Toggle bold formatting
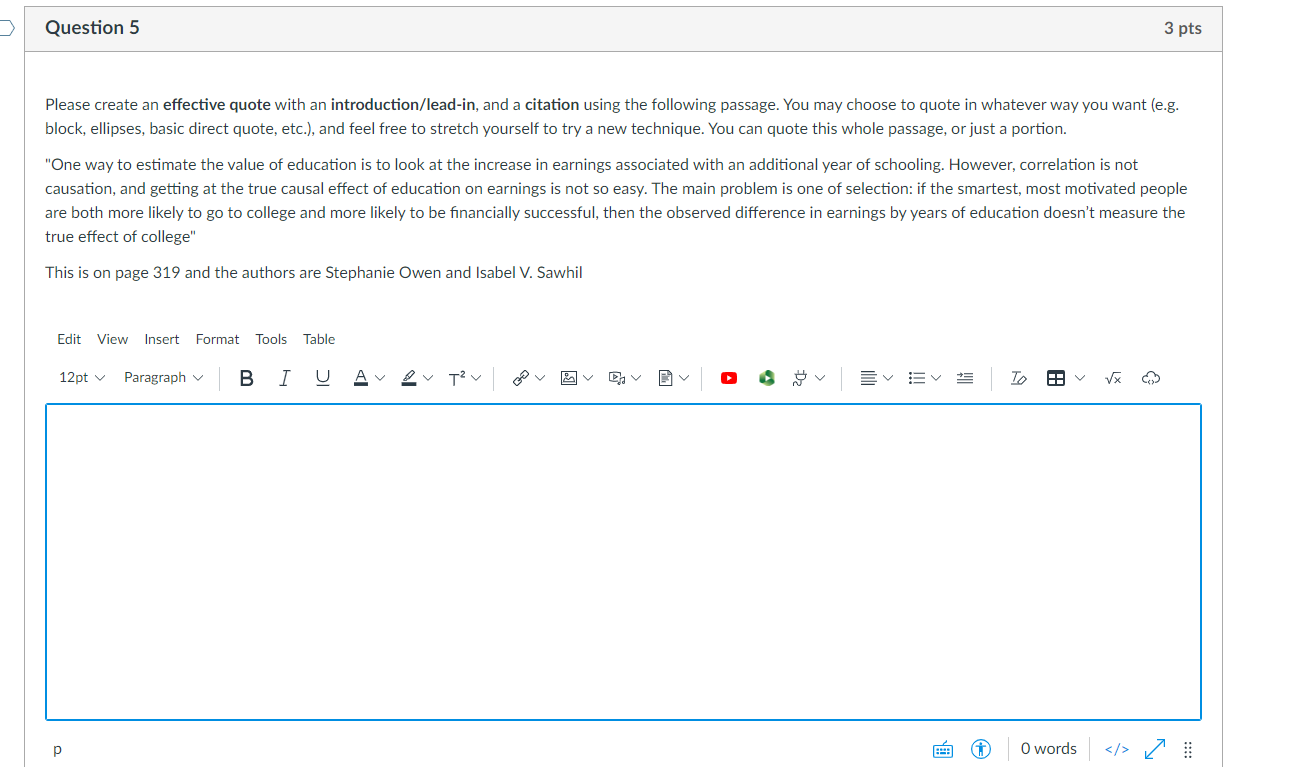The width and height of the screenshot is (1299, 767). 247,378
